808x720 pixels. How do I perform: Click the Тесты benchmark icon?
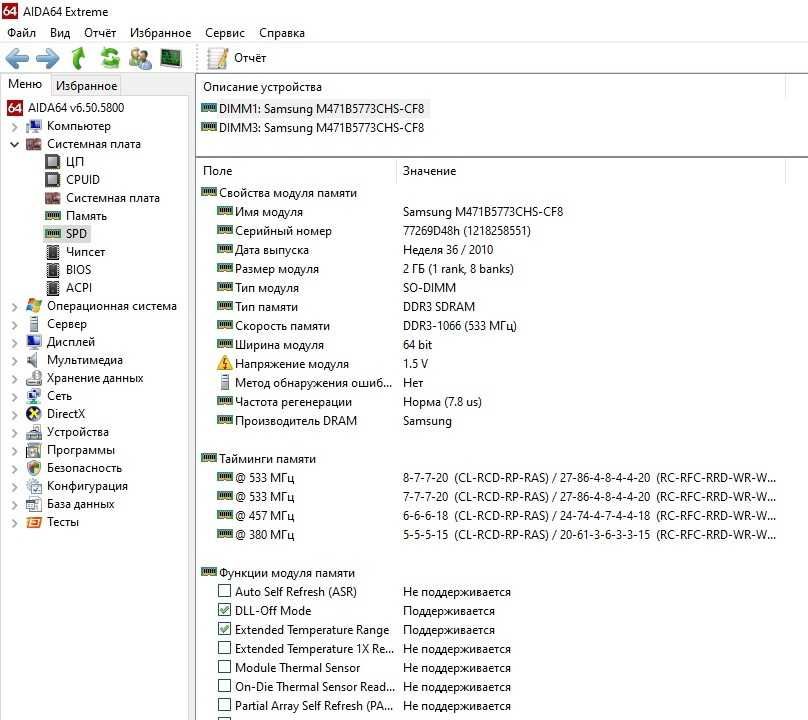coord(33,522)
